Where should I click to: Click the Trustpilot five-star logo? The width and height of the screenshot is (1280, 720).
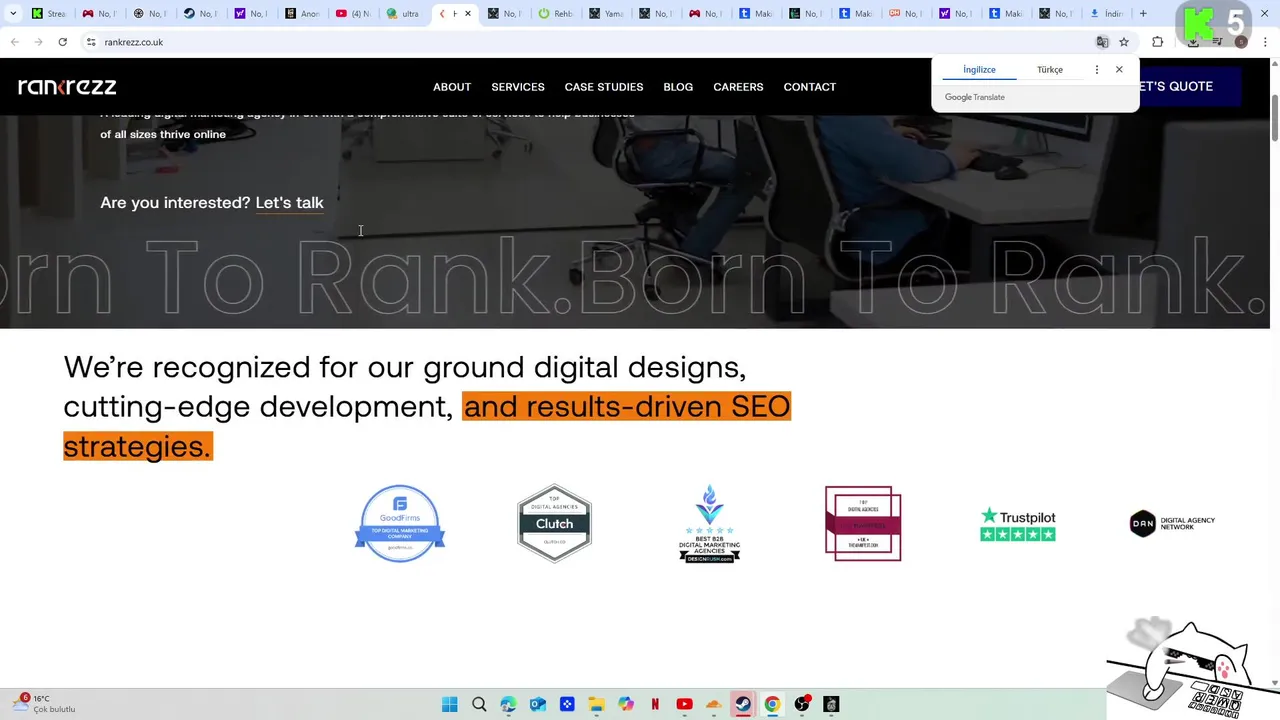(1018, 524)
